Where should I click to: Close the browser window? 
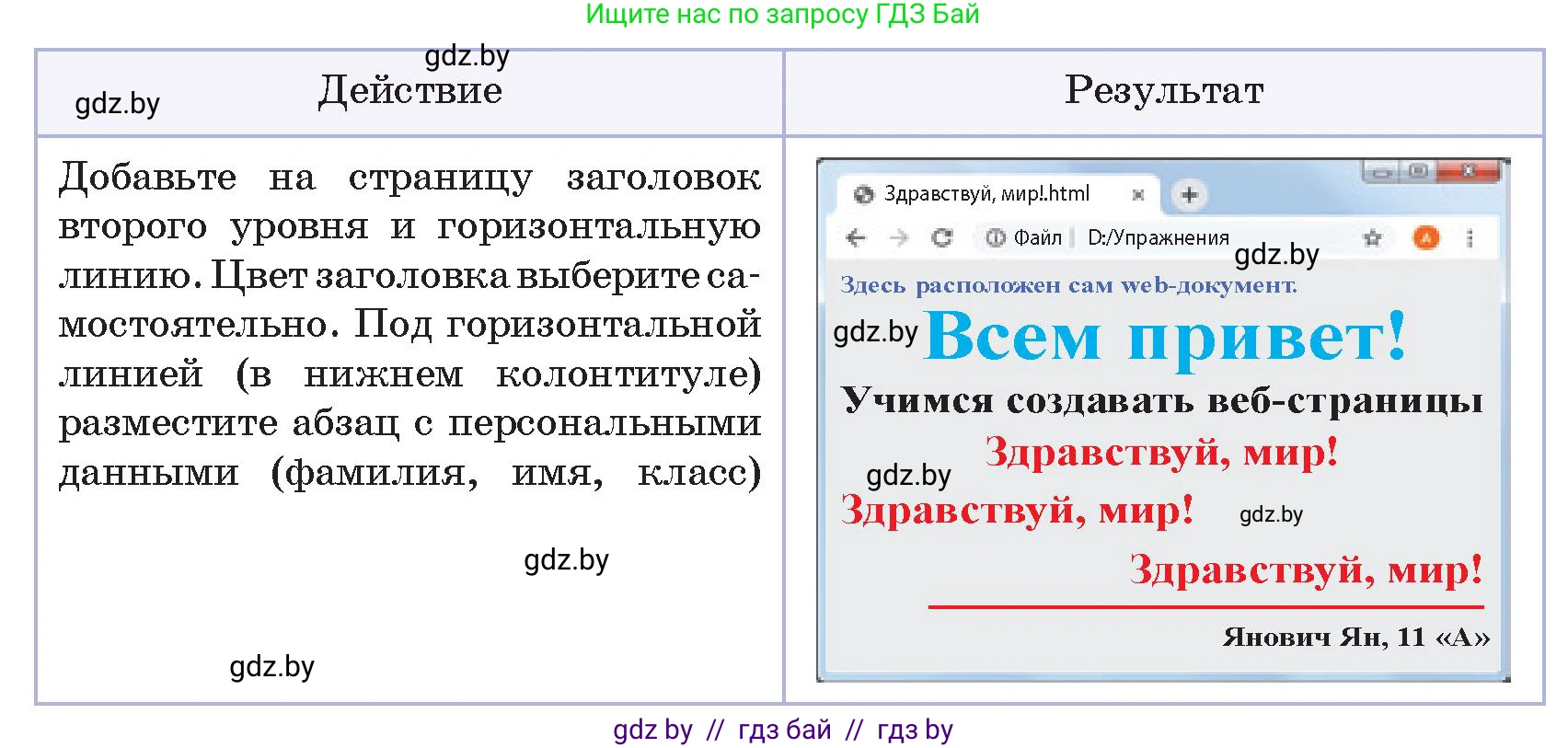click(1469, 170)
